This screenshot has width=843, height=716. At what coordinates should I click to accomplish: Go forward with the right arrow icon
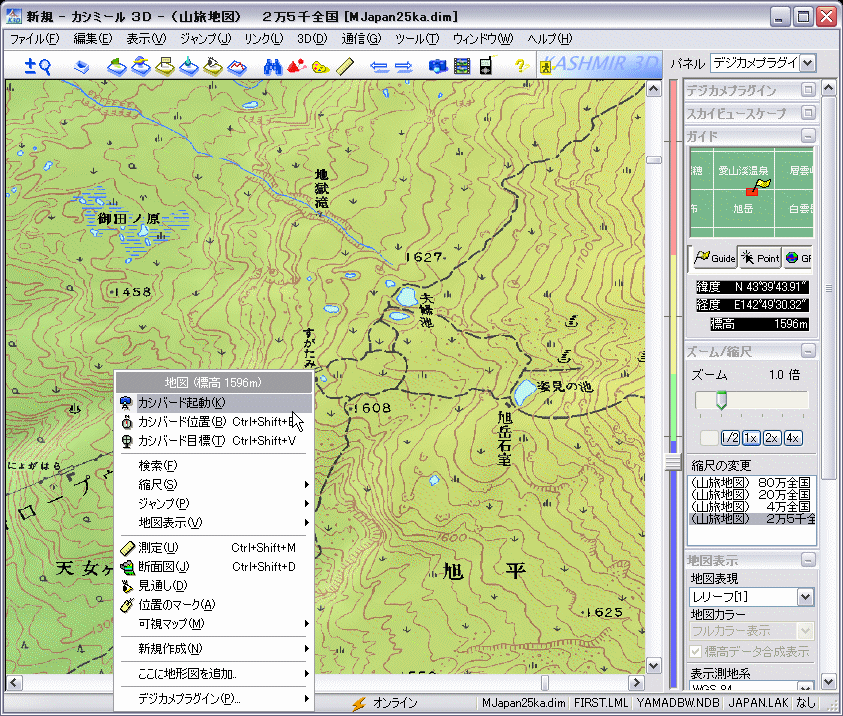[x=403, y=67]
